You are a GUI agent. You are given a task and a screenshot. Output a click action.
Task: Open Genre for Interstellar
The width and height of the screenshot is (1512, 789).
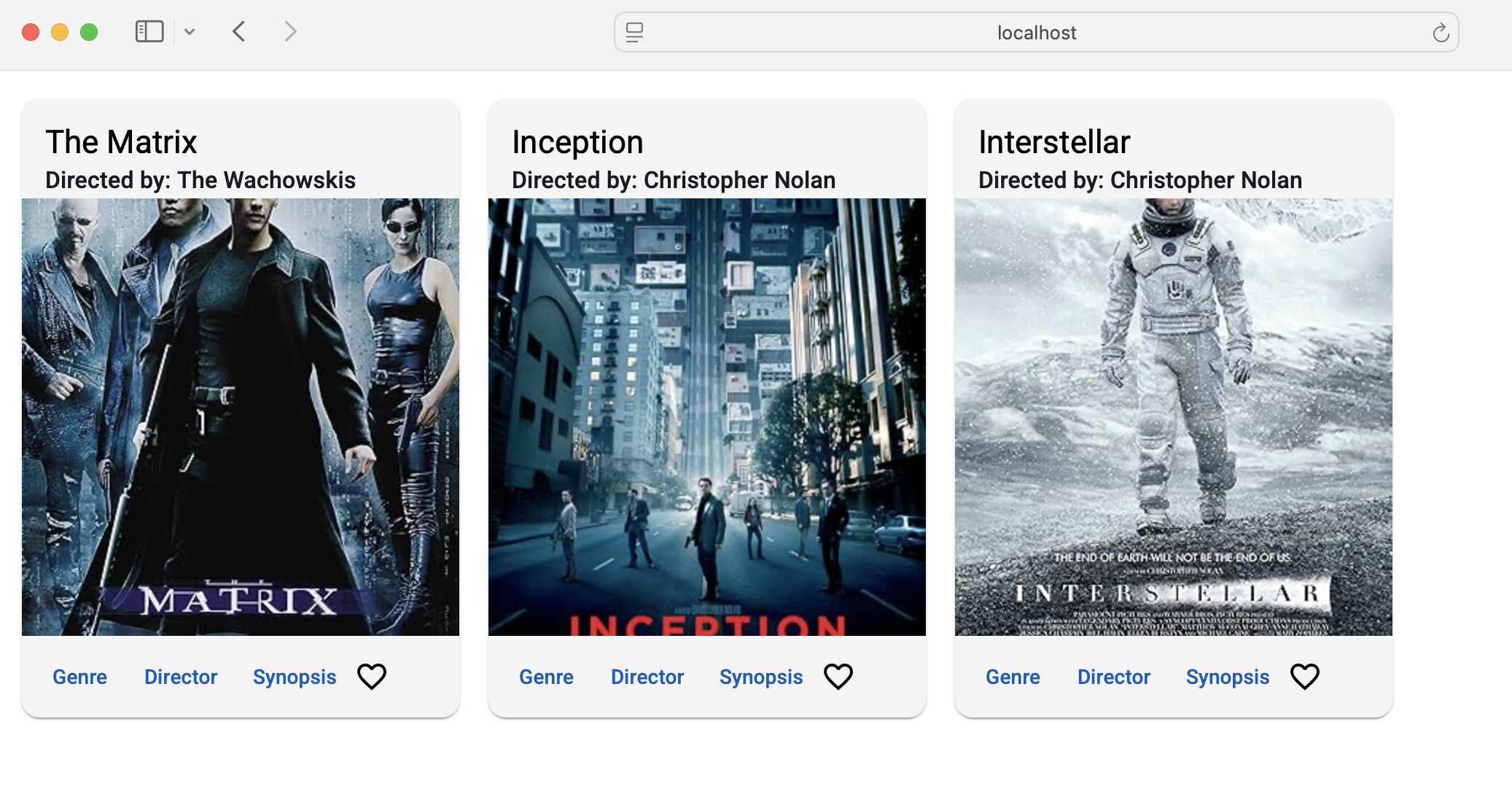coord(1013,677)
